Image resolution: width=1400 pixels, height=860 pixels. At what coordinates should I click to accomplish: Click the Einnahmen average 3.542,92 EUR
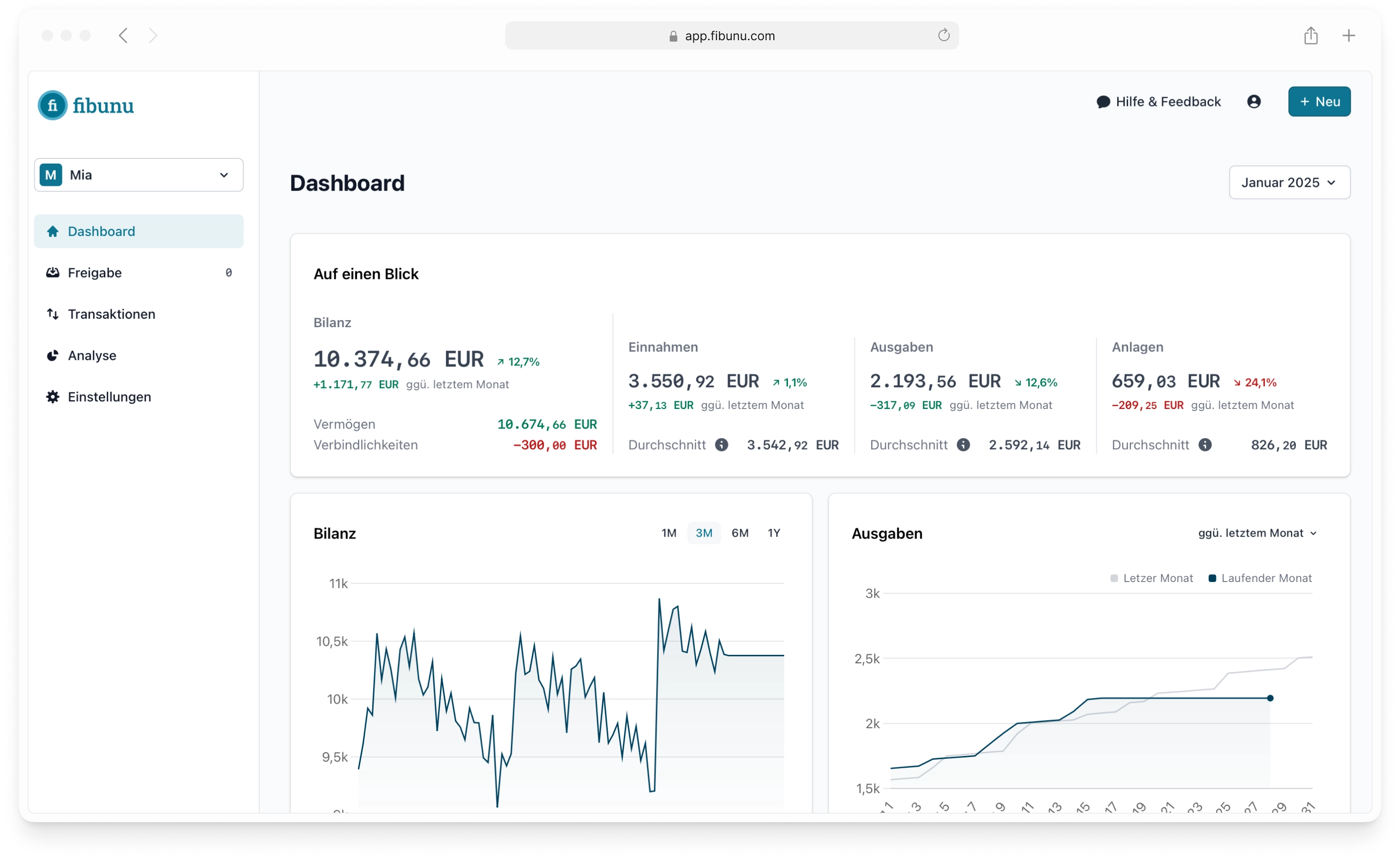(x=793, y=445)
